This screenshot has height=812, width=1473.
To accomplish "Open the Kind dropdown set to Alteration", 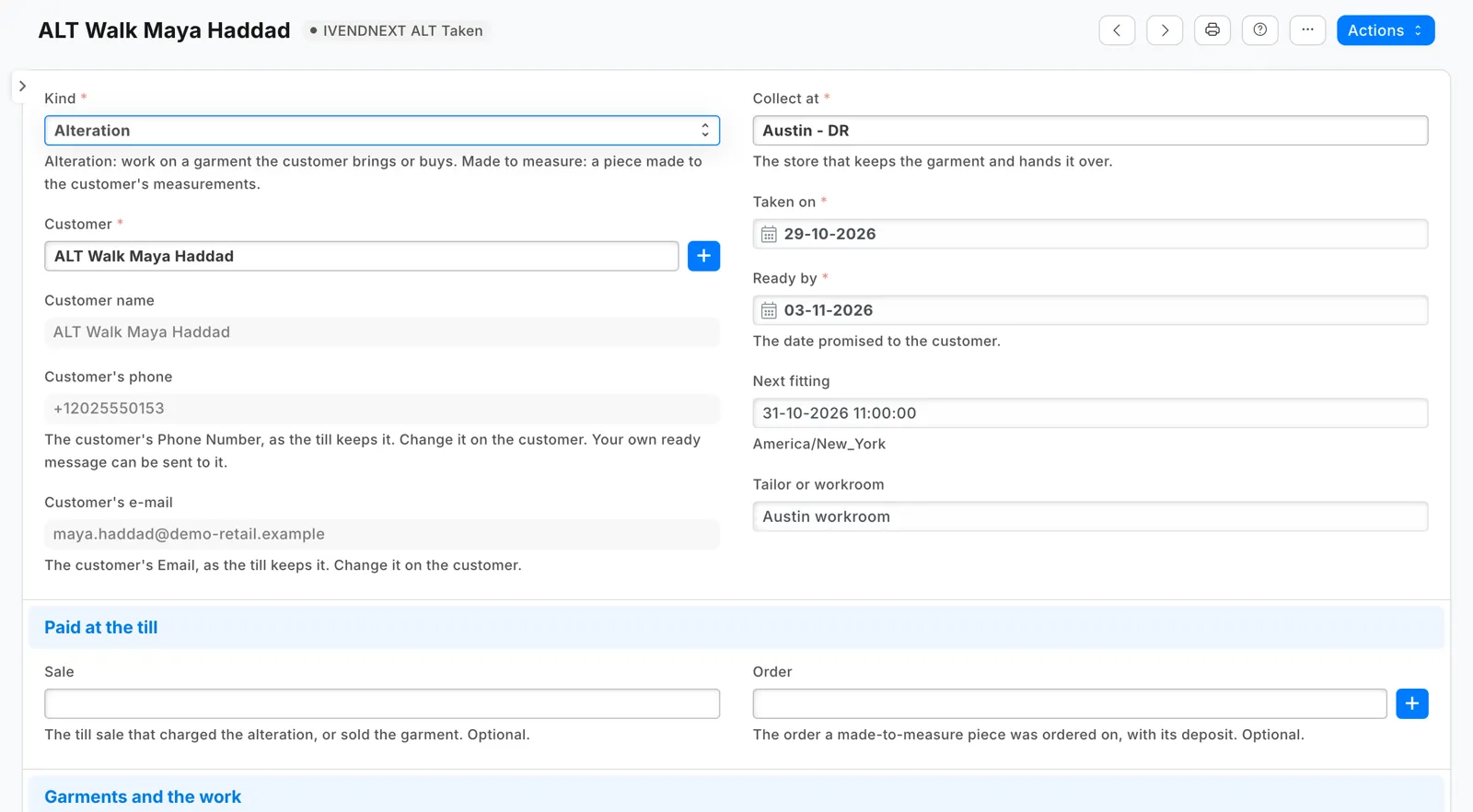I will coord(382,131).
